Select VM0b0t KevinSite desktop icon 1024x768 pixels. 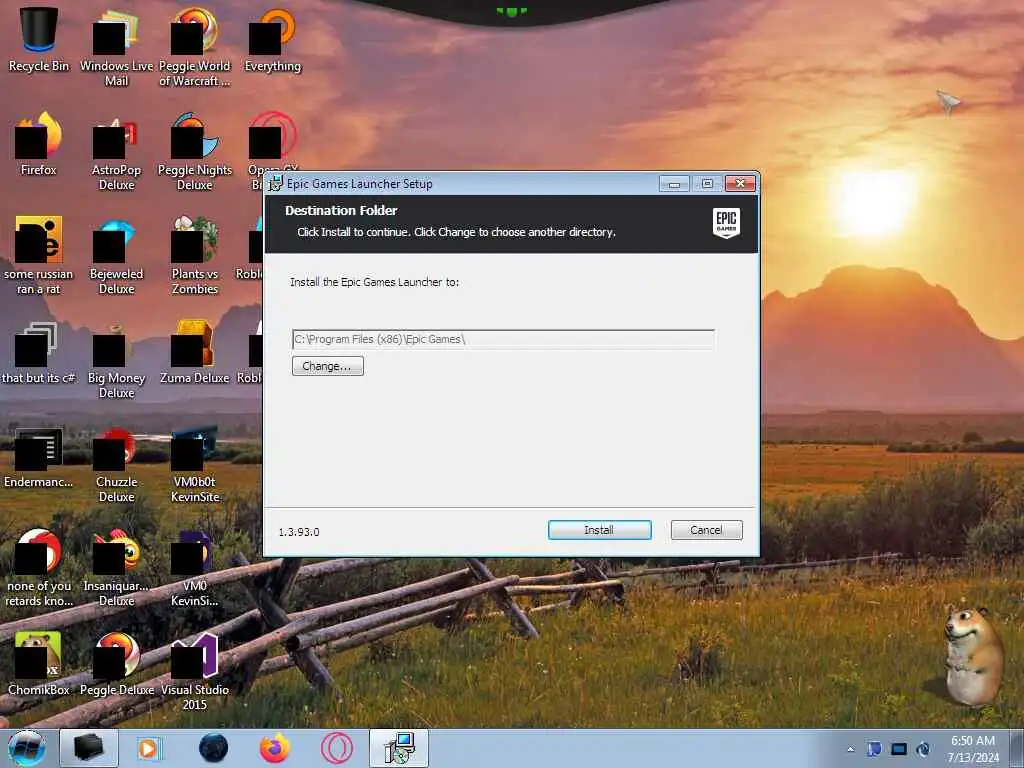point(195,464)
